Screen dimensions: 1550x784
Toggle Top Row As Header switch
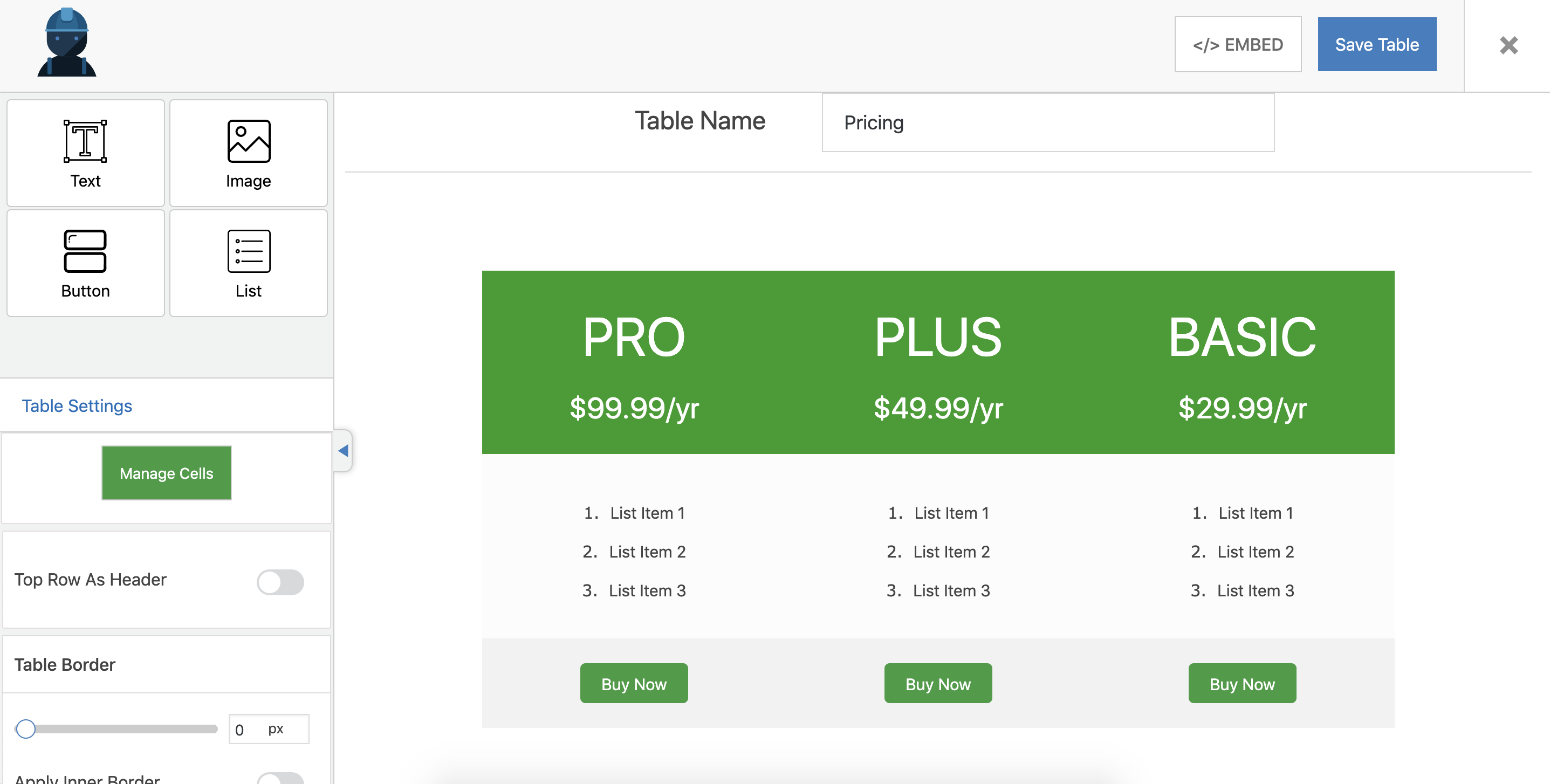coord(280,581)
